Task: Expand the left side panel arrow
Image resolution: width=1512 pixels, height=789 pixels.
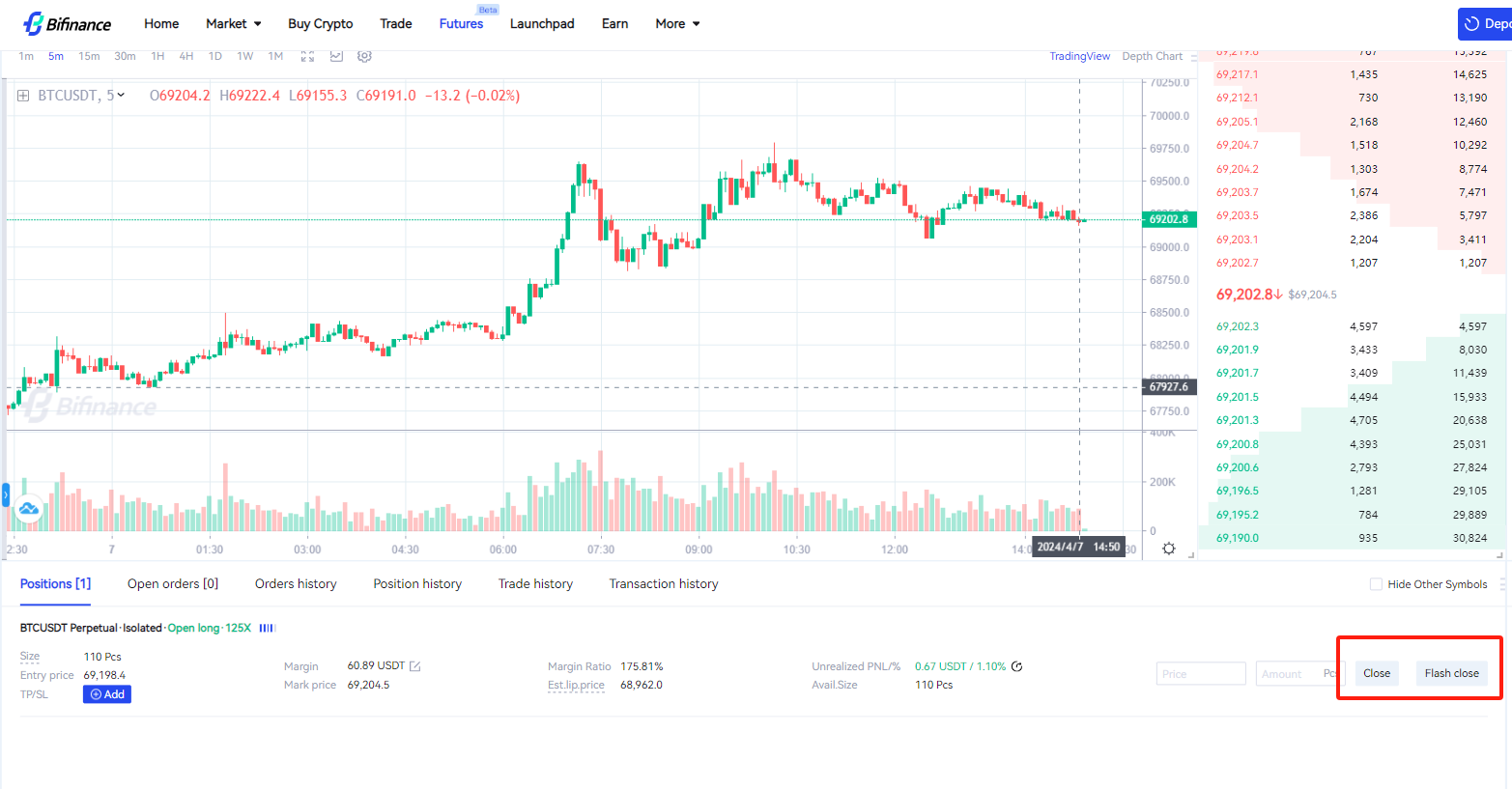Action: tap(5, 496)
